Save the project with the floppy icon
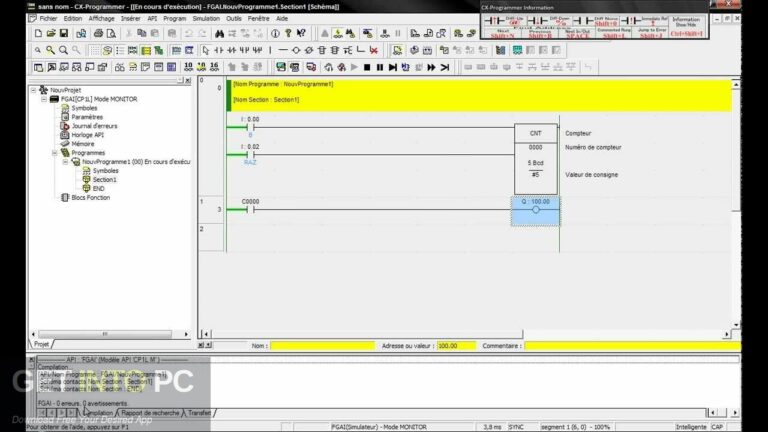 point(64,33)
